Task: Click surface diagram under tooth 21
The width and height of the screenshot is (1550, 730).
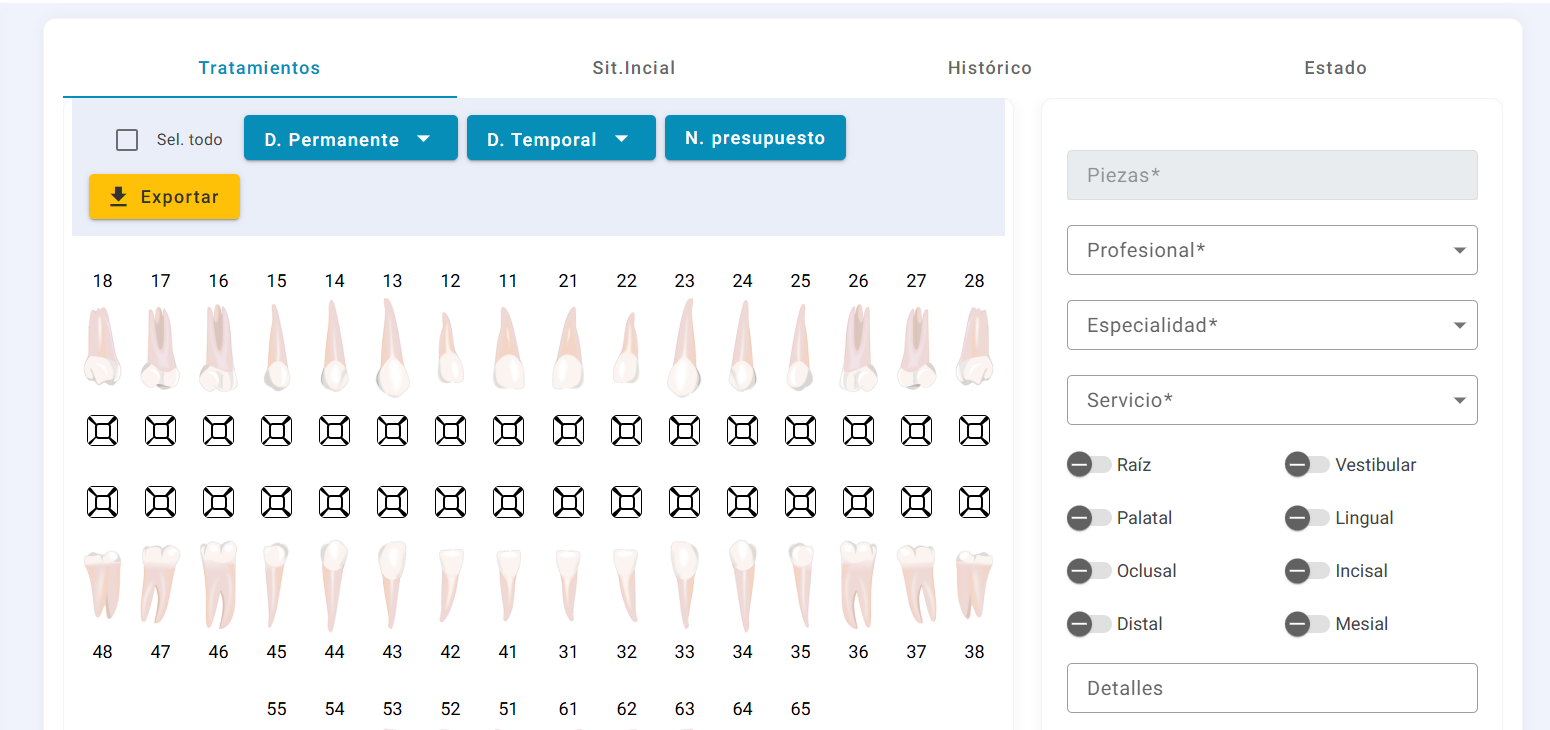Action: (569, 431)
